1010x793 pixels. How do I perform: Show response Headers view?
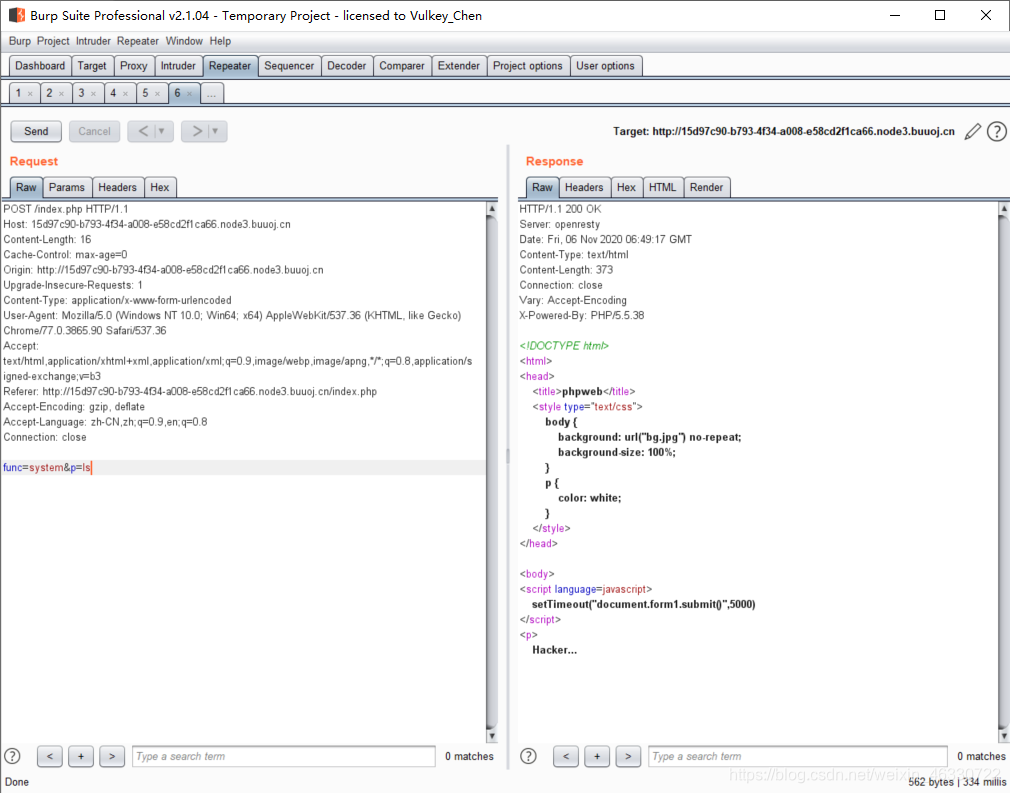pyautogui.click(x=584, y=187)
